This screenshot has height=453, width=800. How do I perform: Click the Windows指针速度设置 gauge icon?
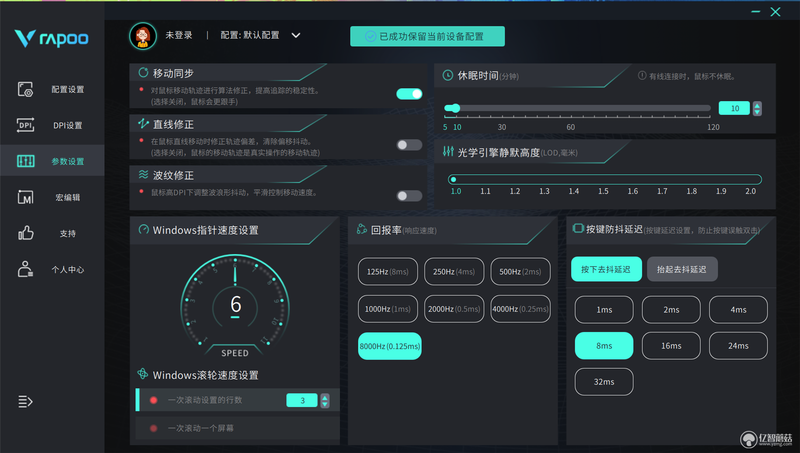pyautogui.click(x=143, y=230)
